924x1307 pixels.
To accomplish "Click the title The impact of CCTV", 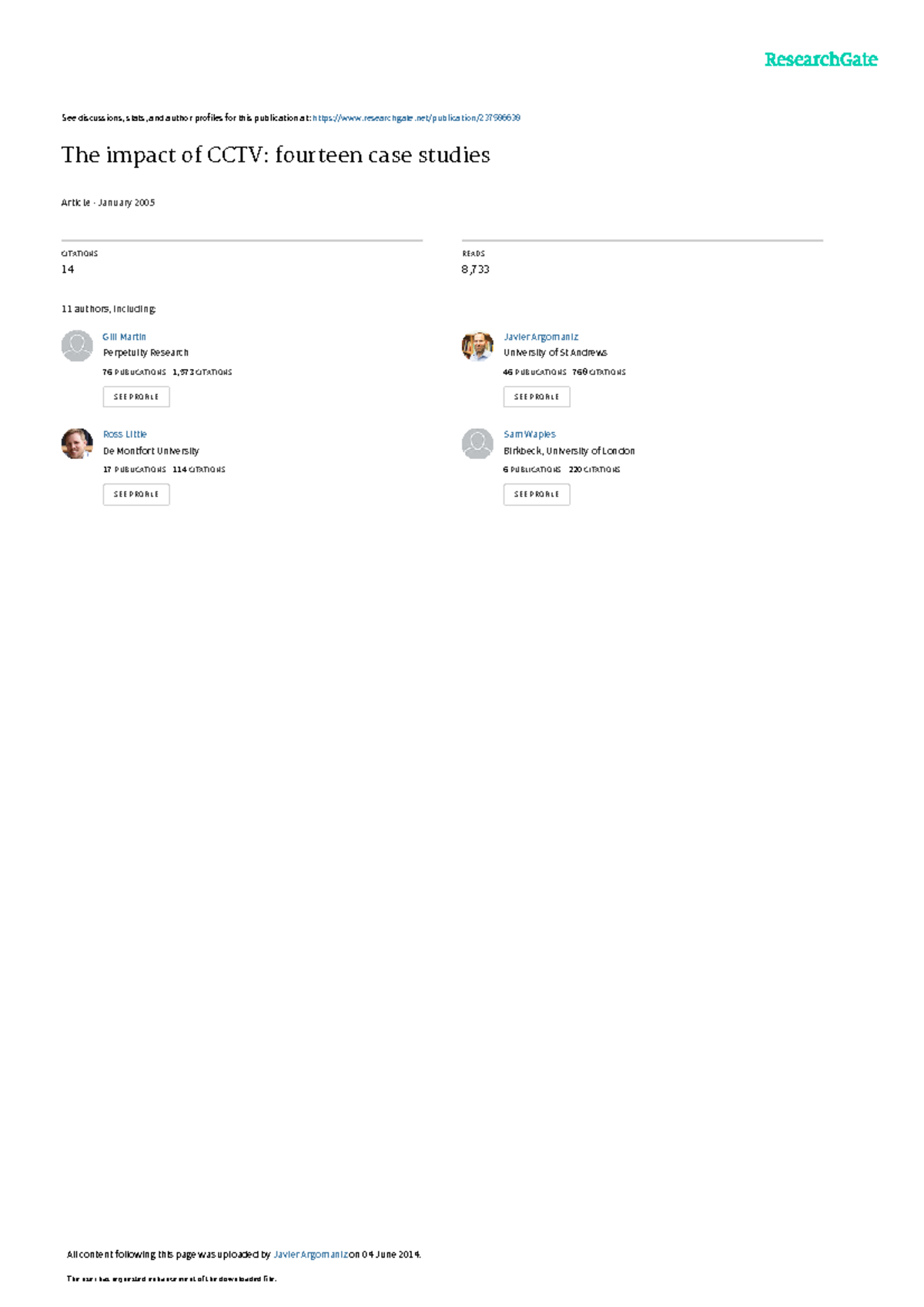I will [276, 155].
